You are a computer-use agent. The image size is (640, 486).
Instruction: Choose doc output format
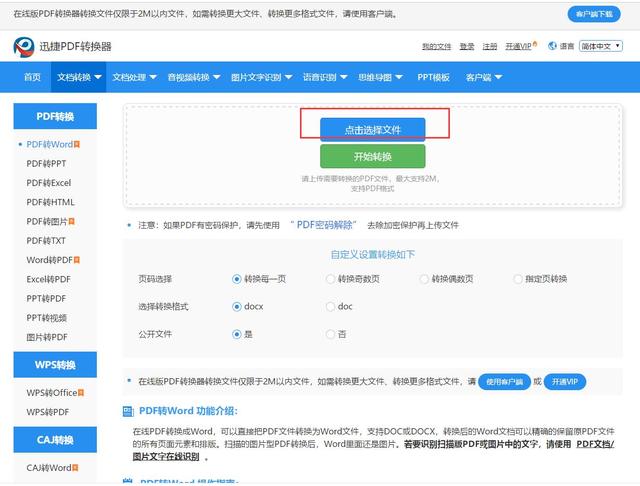[330, 306]
